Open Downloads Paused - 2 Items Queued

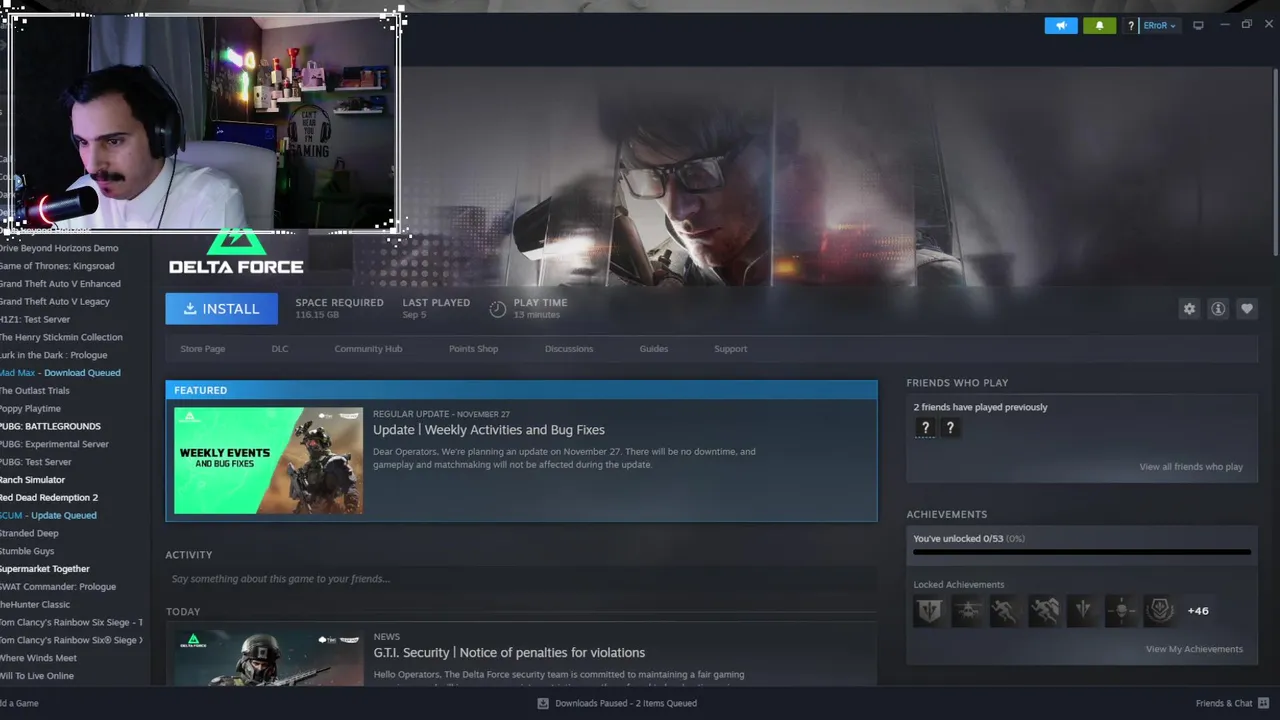point(617,703)
